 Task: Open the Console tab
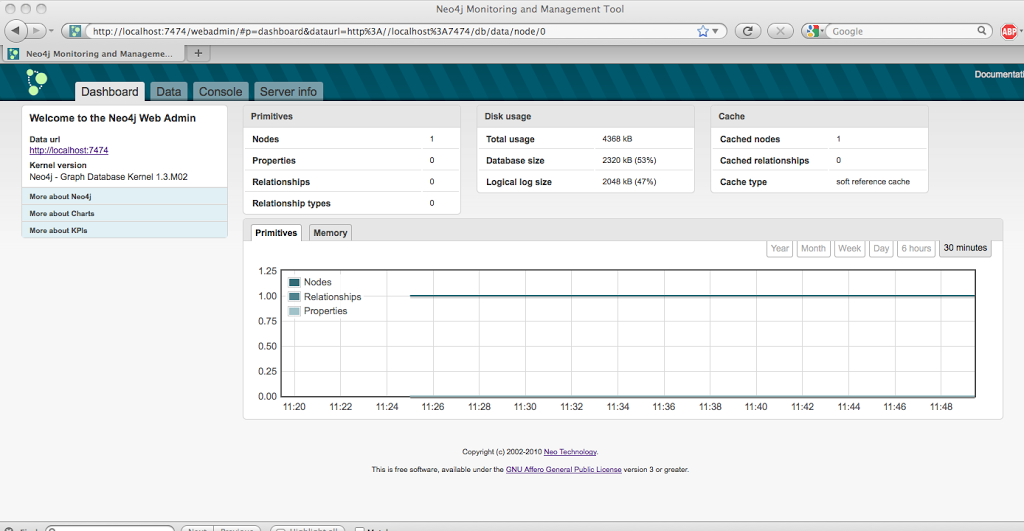221,91
